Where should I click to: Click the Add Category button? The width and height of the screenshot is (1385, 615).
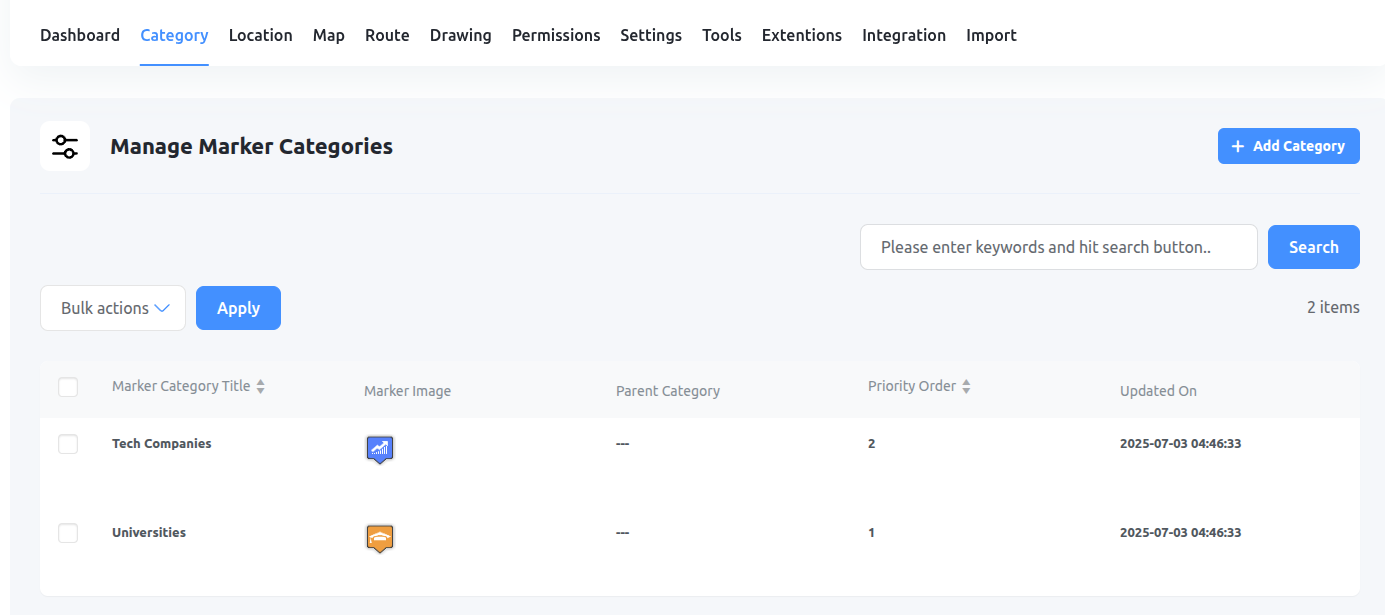point(1288,145)
